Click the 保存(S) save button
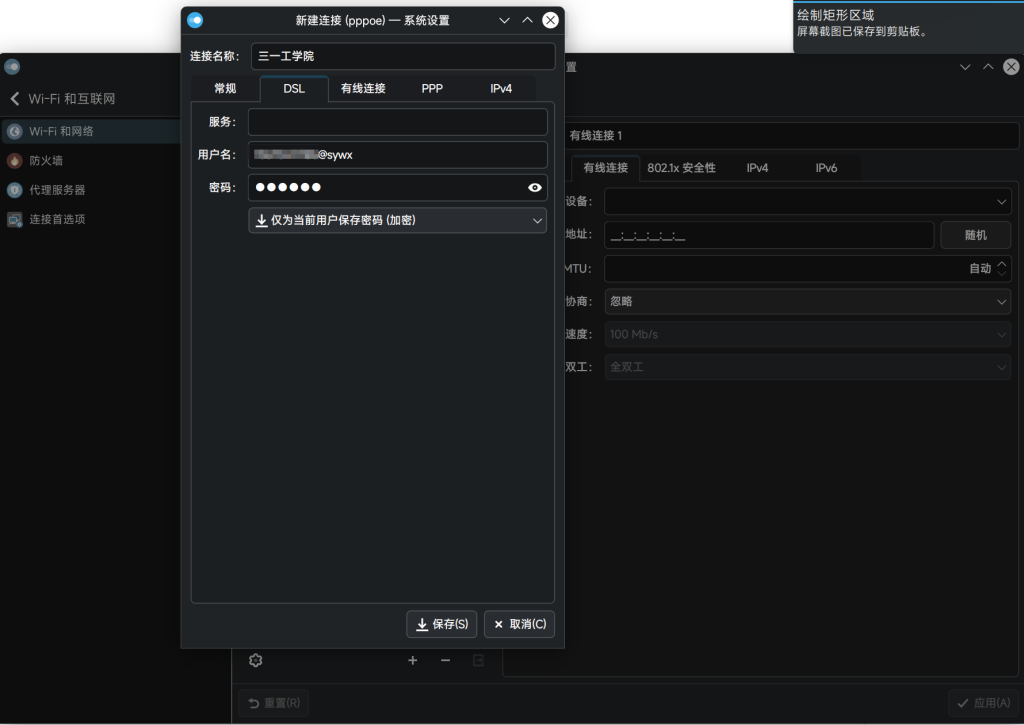1024x725 pixels. tap(441, 624)
